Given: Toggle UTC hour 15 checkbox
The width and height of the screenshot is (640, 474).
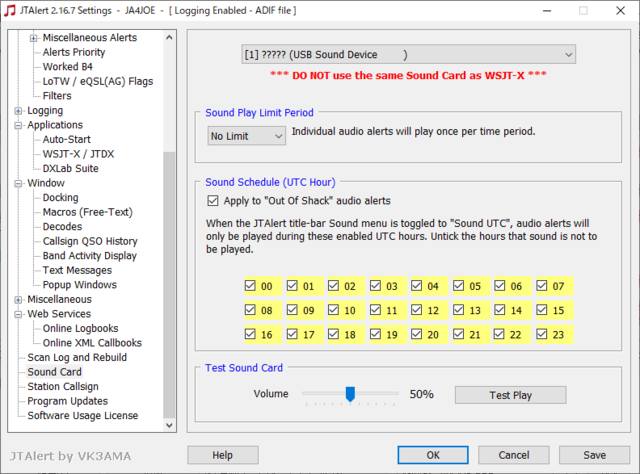Looking at the screenshot, I should tap(542, 310).
